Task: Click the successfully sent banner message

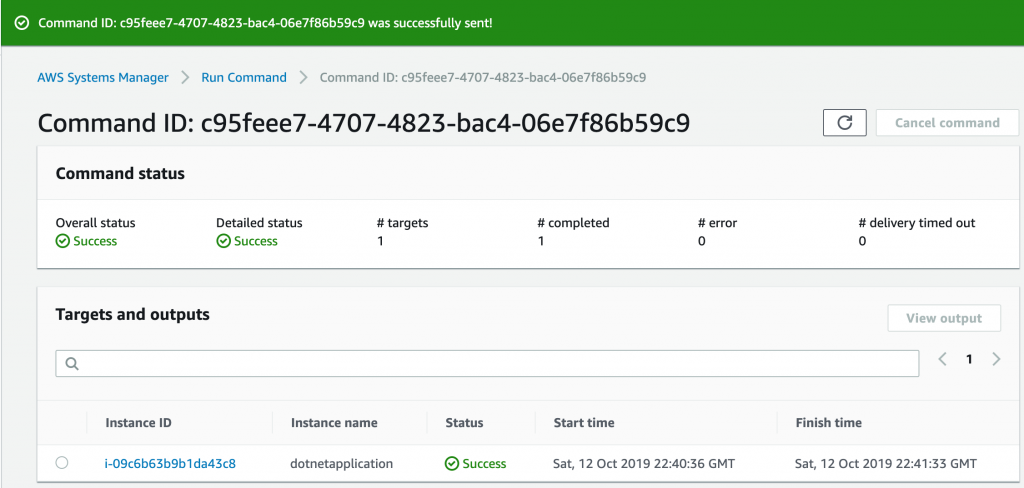Action: 265,24
